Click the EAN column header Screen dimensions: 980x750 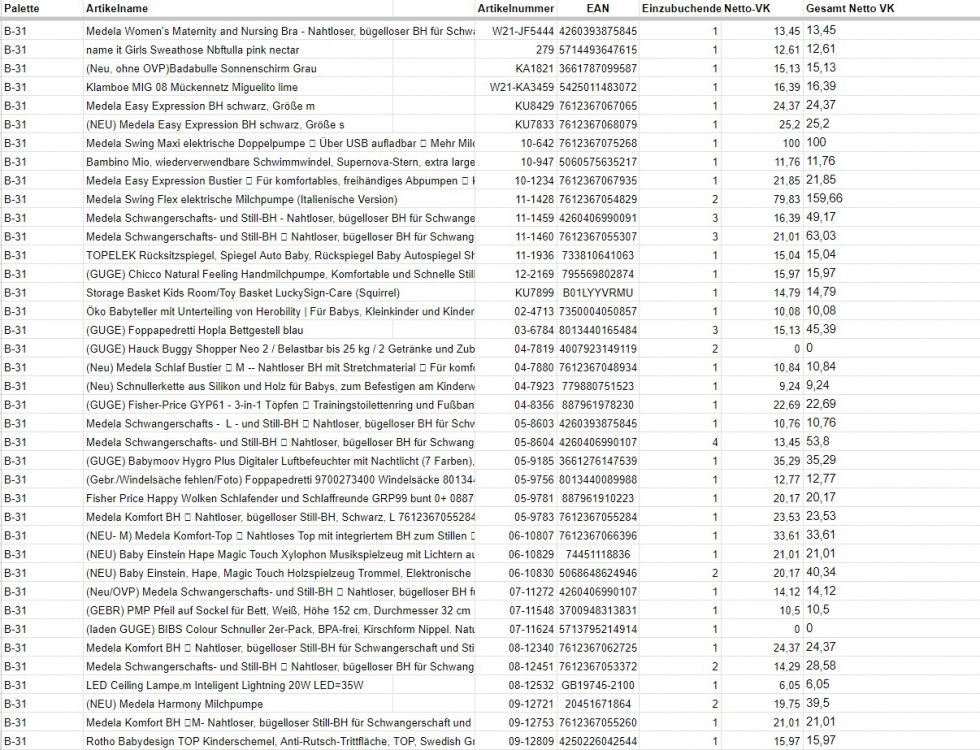coord(598,9)
